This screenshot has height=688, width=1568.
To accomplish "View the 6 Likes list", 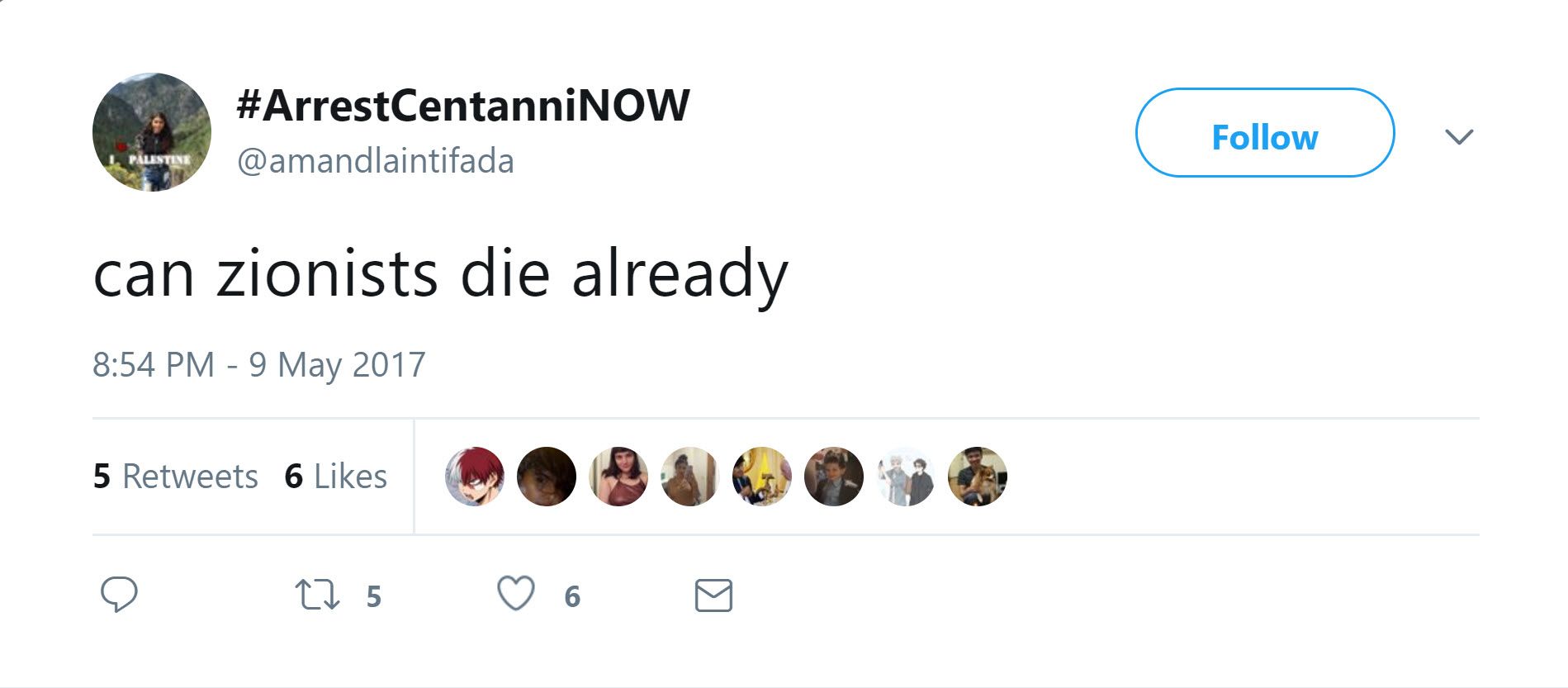I will [x=335, y=477].
